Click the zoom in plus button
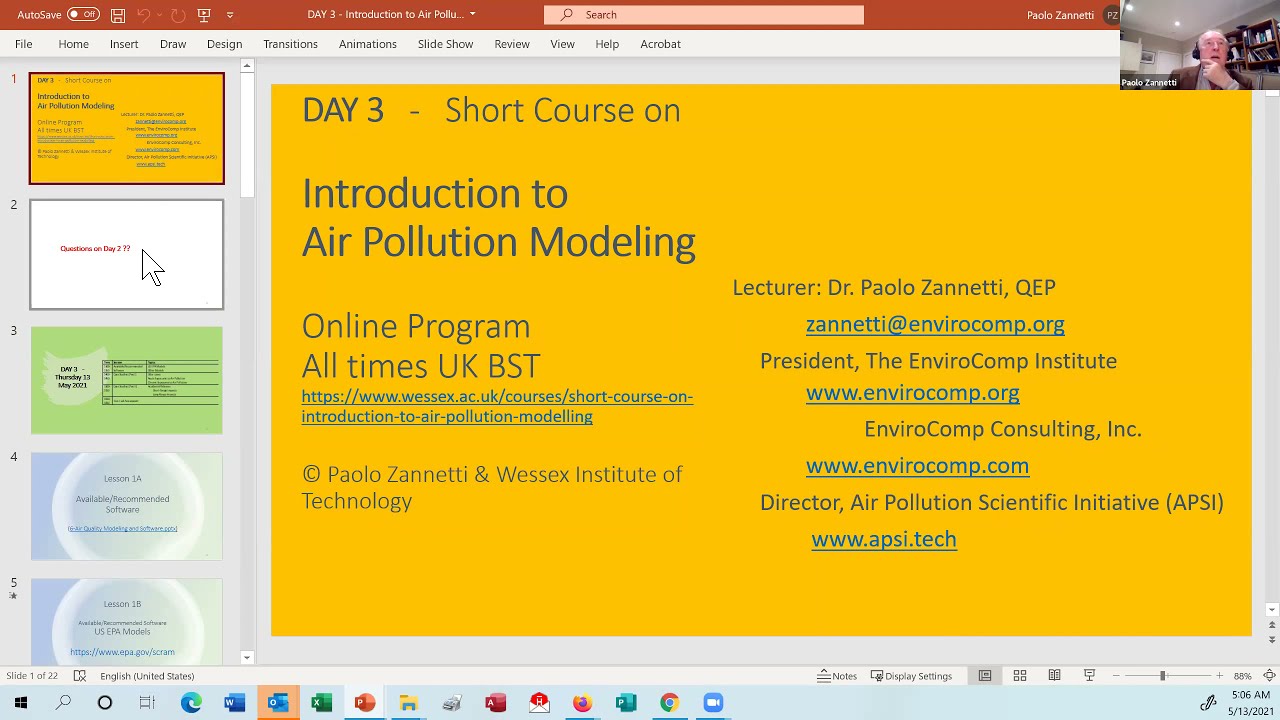The height and width of the screenshot is (720, 1280). point(1219,676)
